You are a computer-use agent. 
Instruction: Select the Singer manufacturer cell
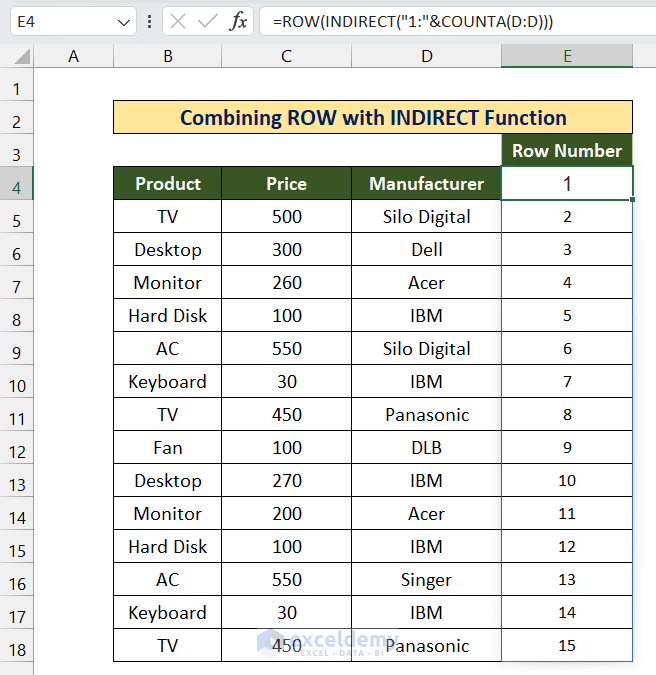click(x=427, y=579)
